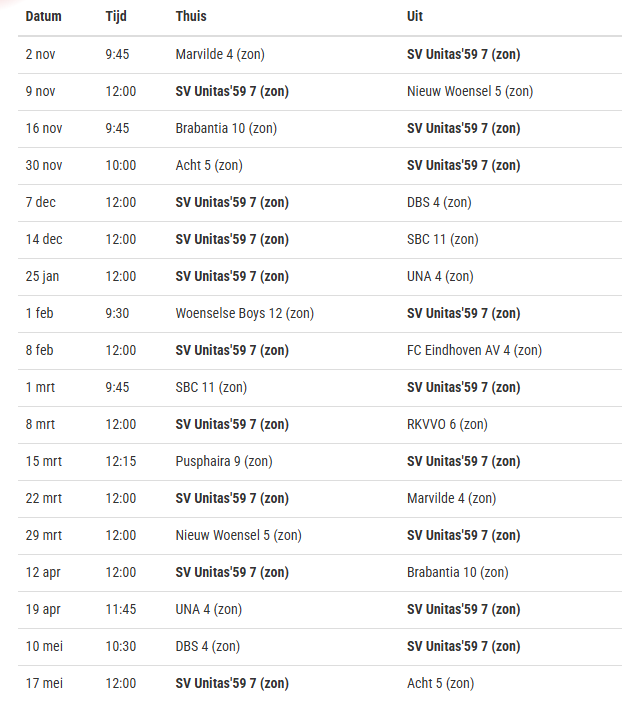Image resolution: width=622 pixels, height=709 pixels.
Task: Select the 1 mrt match row date
Action: (40, 388)
